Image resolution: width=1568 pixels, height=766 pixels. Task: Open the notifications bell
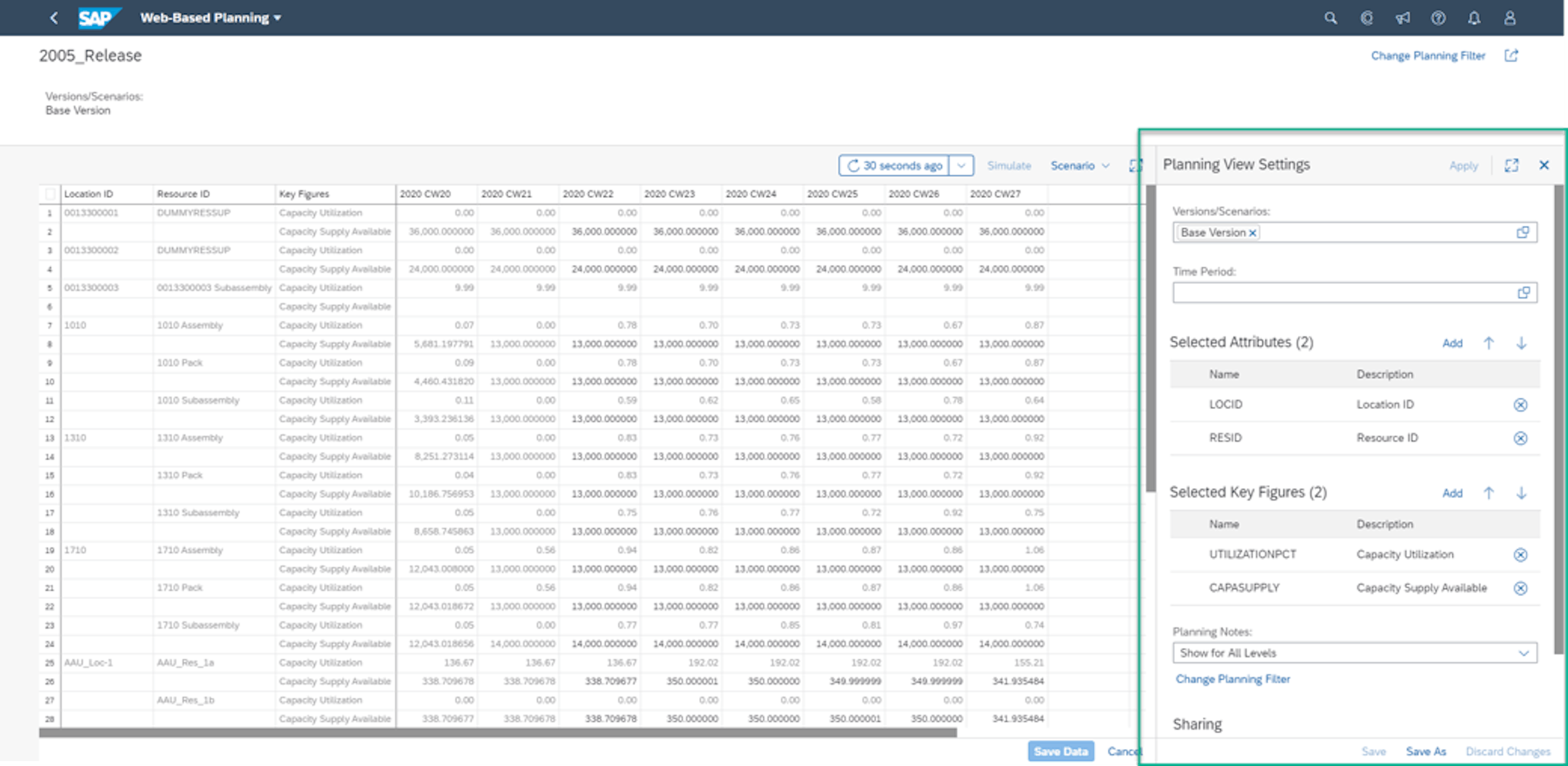tap(1474, 18)
